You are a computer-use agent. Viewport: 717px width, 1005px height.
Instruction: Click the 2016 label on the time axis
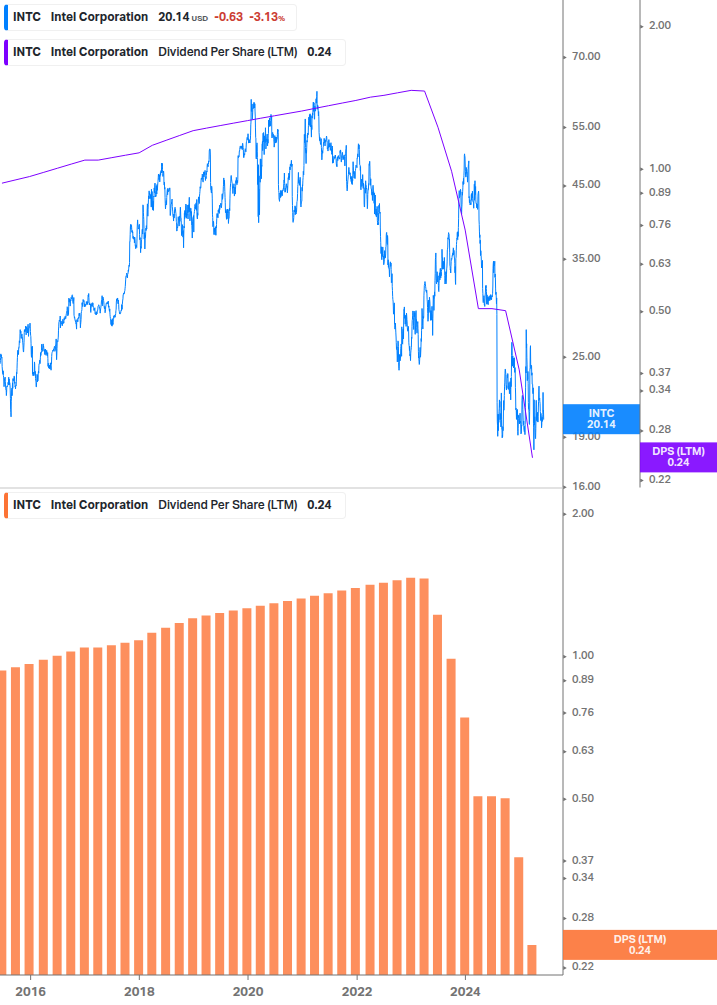click(x=31, y=992)
